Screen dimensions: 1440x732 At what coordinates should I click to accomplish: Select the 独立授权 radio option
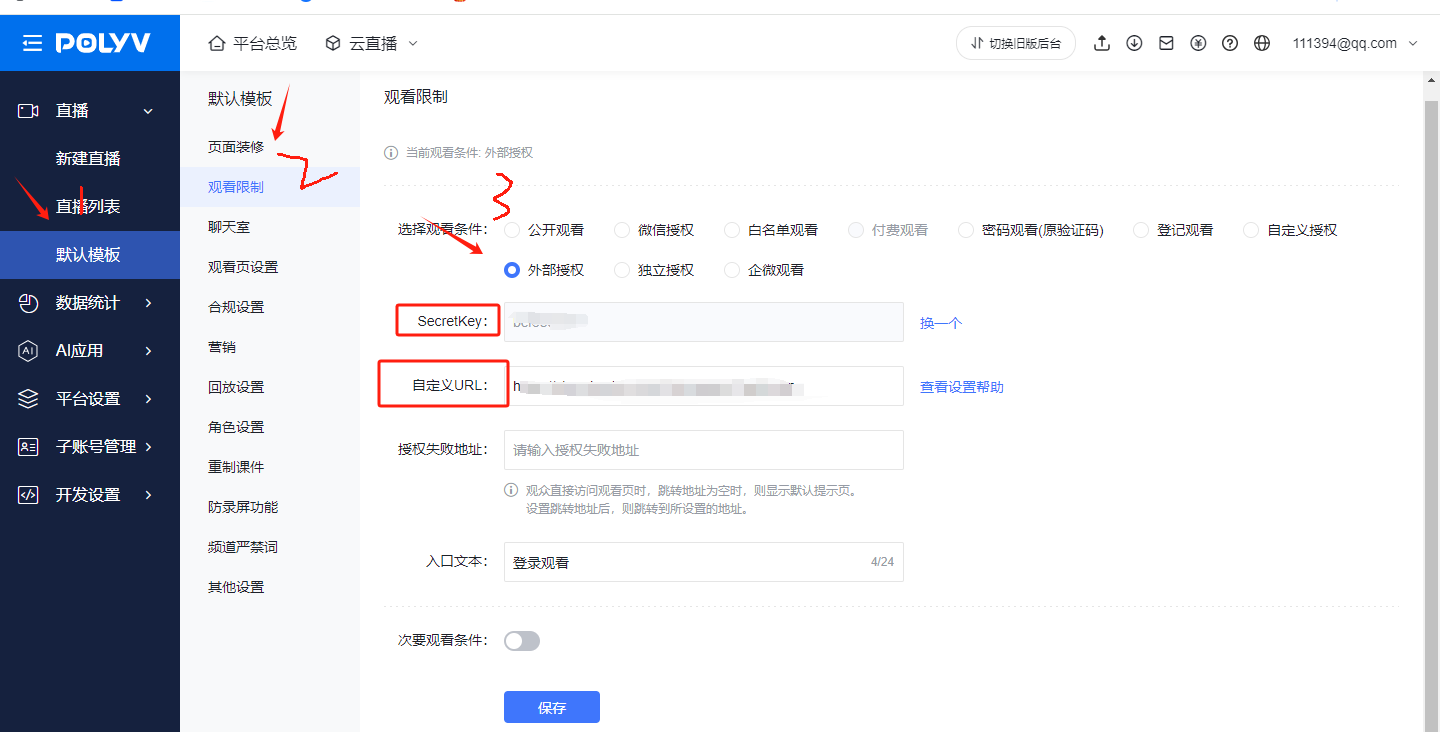[622, 270]
